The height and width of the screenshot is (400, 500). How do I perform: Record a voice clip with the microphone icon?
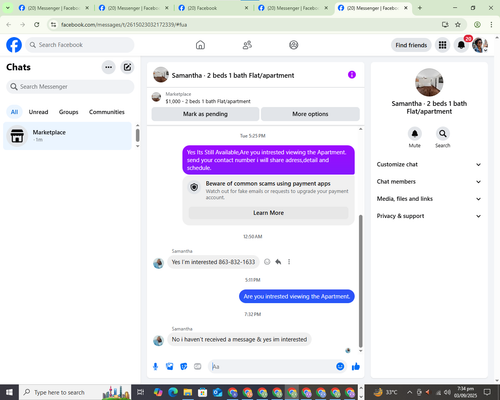click(155, 367)
